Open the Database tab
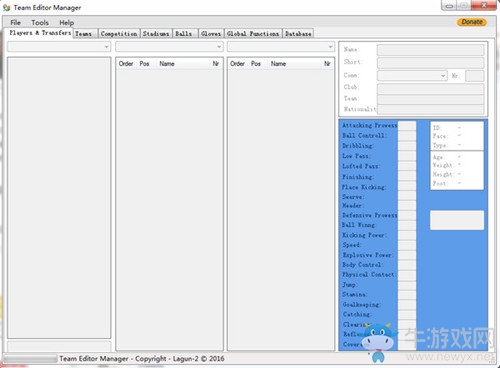 point(298,34)
